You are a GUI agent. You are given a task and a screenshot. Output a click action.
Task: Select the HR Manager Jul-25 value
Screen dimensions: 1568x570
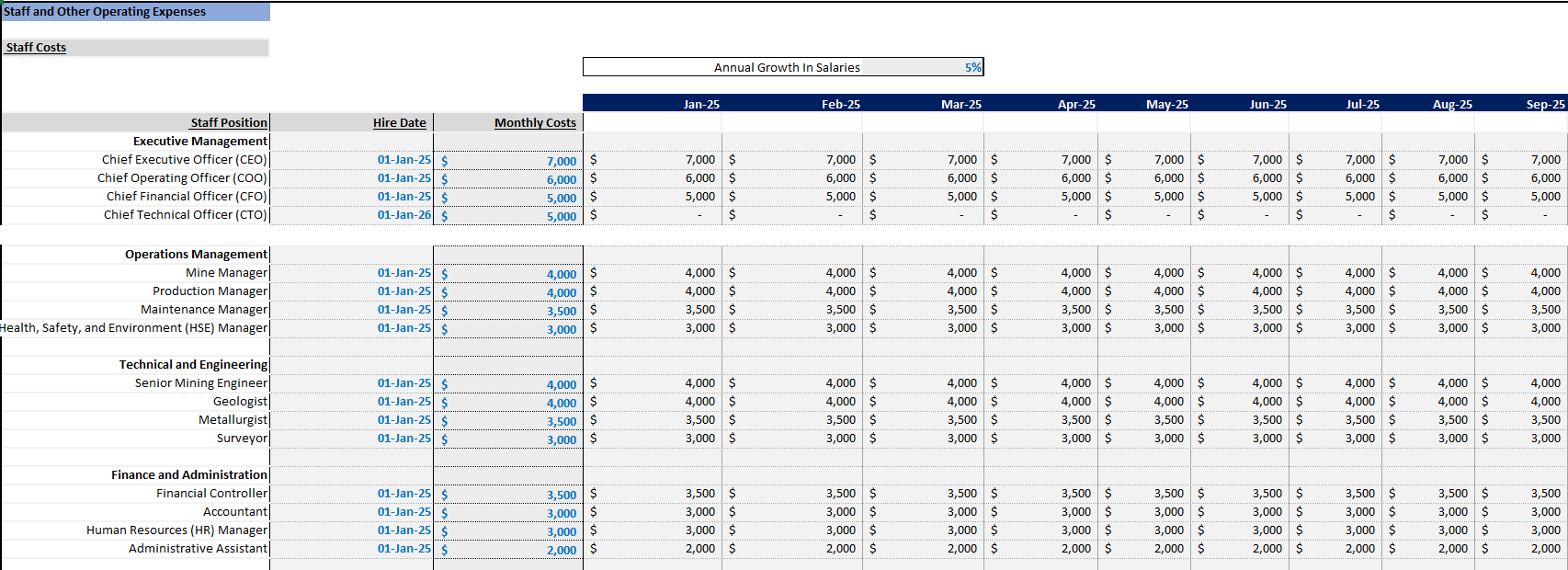[x=1336, y=530]
